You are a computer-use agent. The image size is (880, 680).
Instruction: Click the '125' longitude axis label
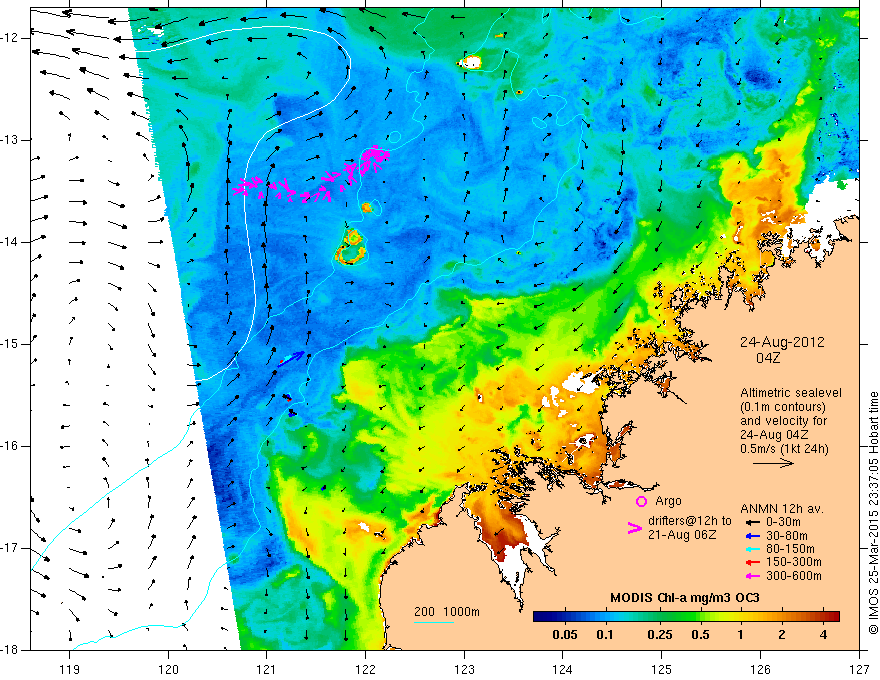point(662,669)
